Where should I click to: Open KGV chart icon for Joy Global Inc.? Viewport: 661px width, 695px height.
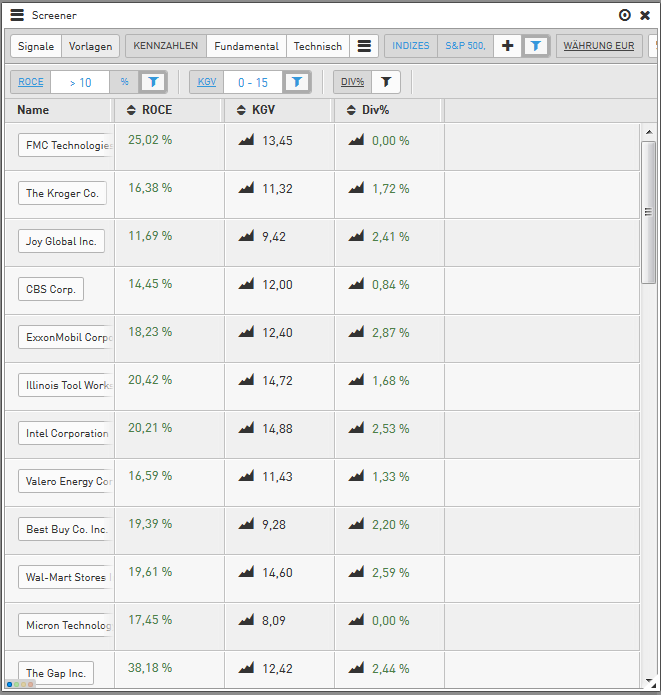[x=246, y=235]
